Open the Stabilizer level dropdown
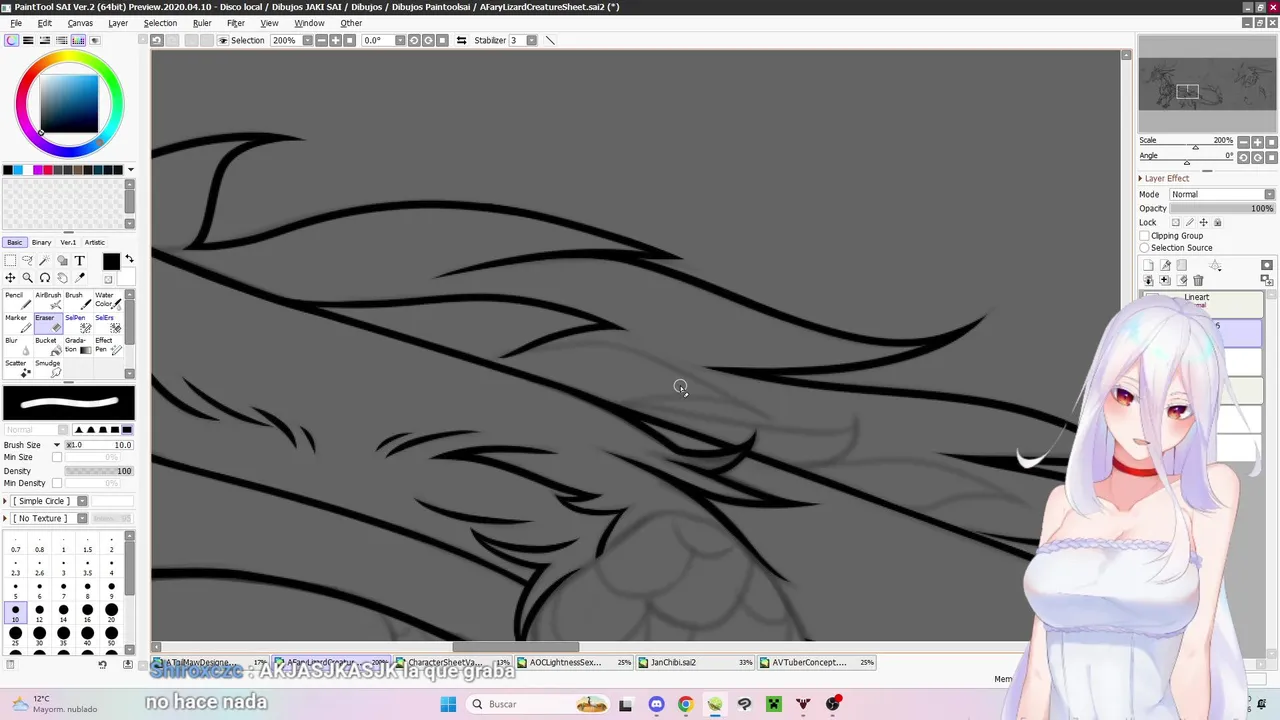 point(531,40)
